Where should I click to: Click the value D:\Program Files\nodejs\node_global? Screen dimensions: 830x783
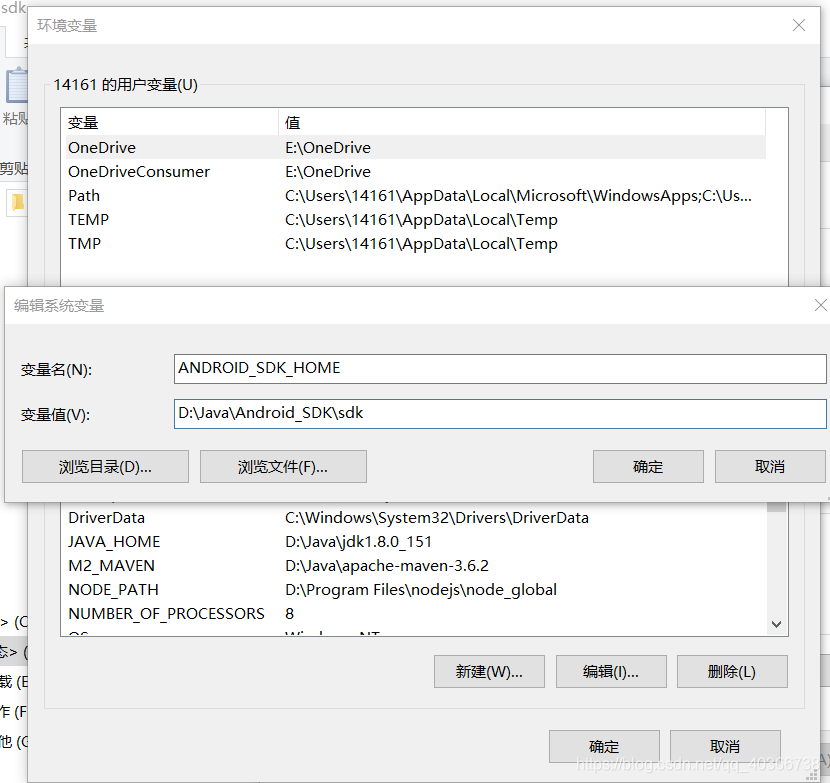click(421, 589)
